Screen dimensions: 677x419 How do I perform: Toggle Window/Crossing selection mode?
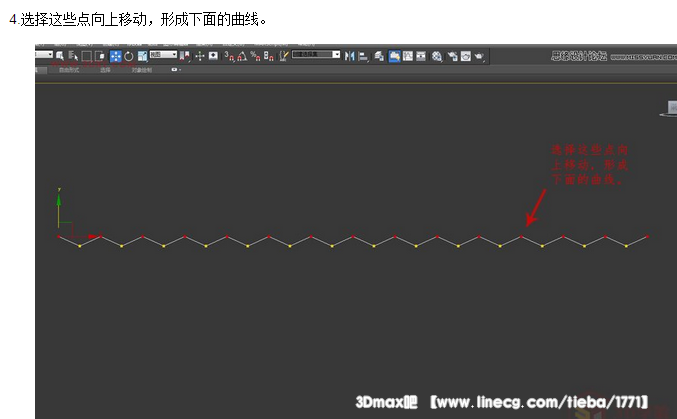[100, 56]
